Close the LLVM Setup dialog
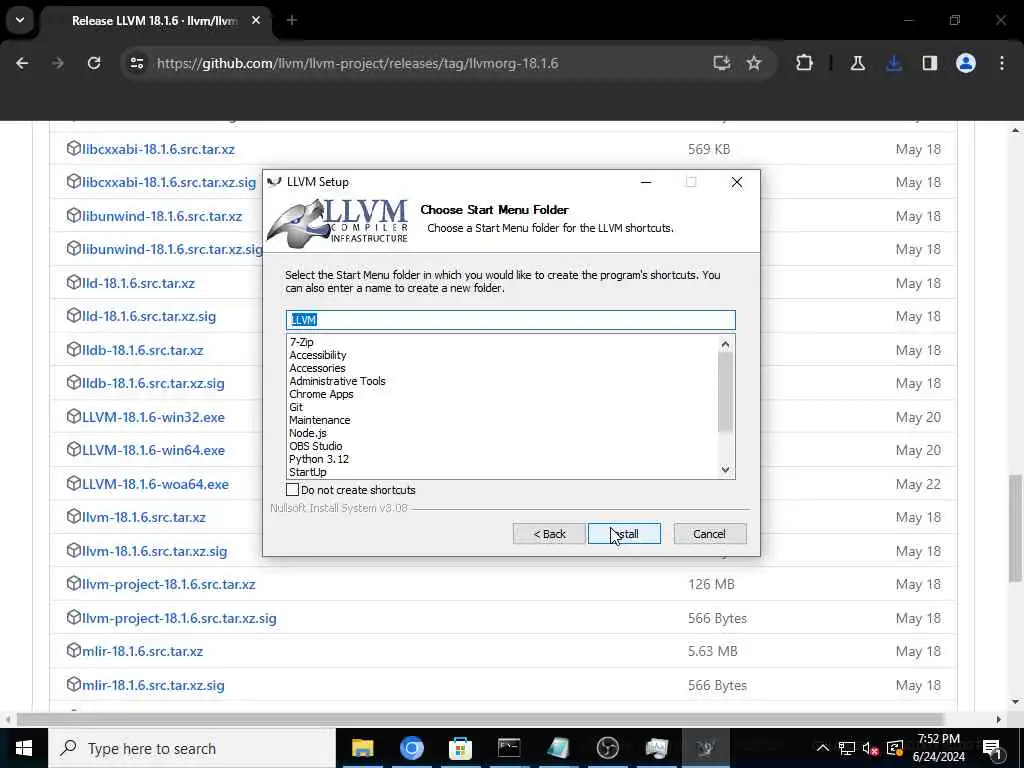The height and width of the screenshot is (768, 1024). 737,182
